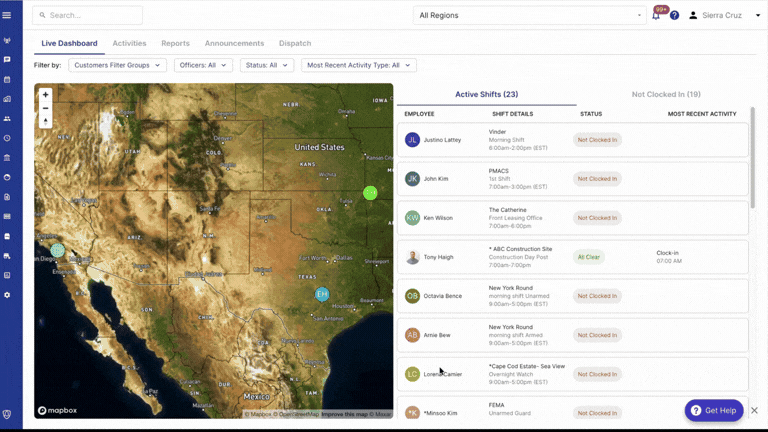This screenshot has width=768, height=432.
Task: Click the JL avatar for Justino Lattey
Action: (412, 140)
